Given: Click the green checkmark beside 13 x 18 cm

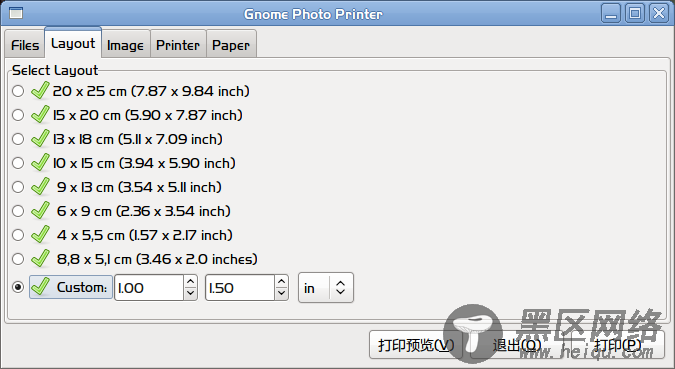Looking at the screenshot, I should coord(40,139).
